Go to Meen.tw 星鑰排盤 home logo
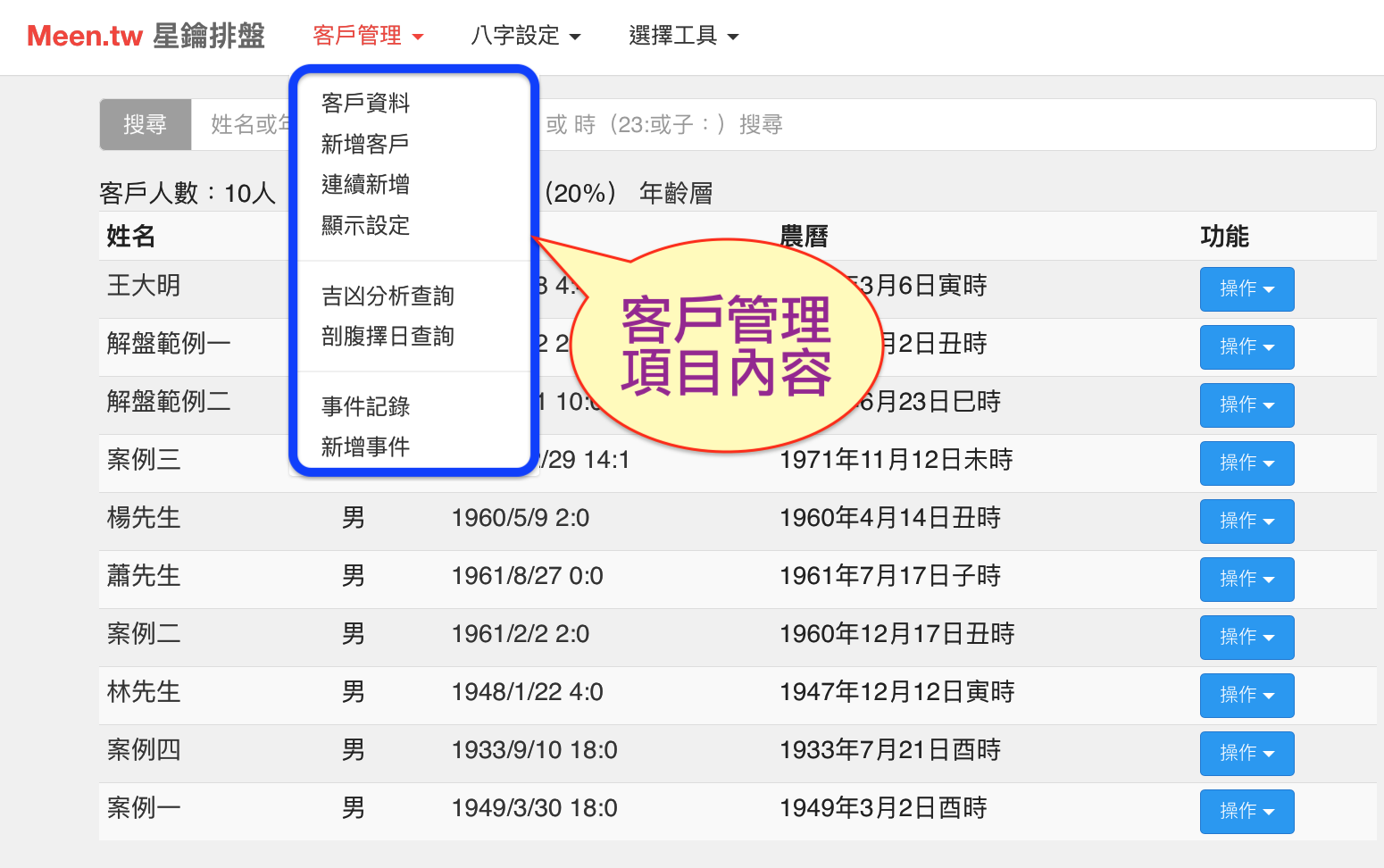The height and width of the screenshot is (868, 1384). (146, 36)
